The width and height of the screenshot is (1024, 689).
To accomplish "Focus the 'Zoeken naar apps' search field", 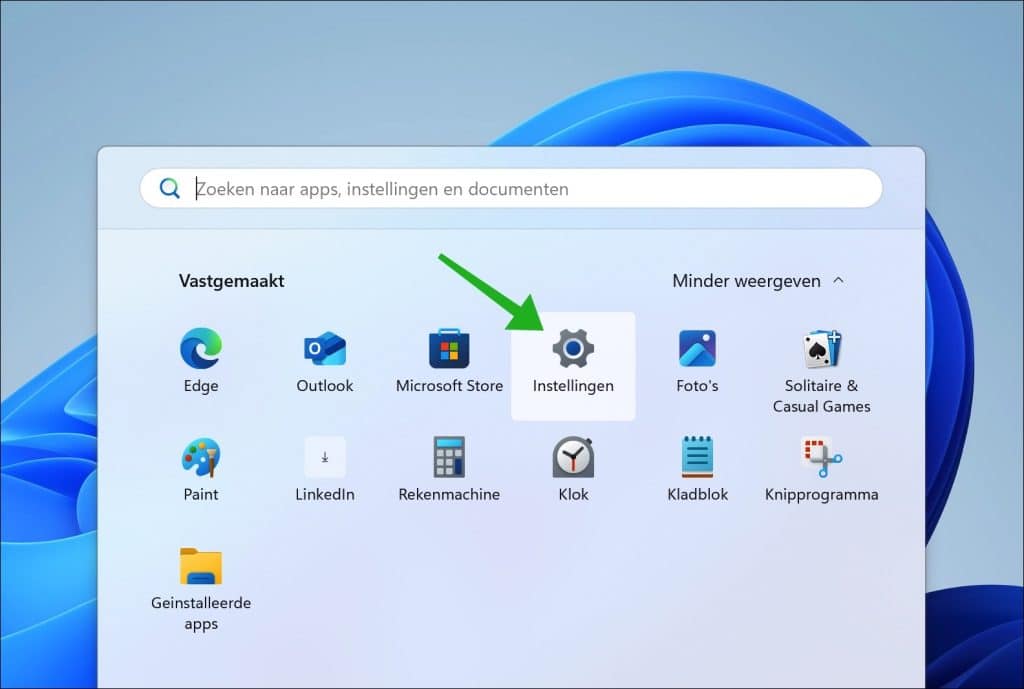I will pos(520,188).
